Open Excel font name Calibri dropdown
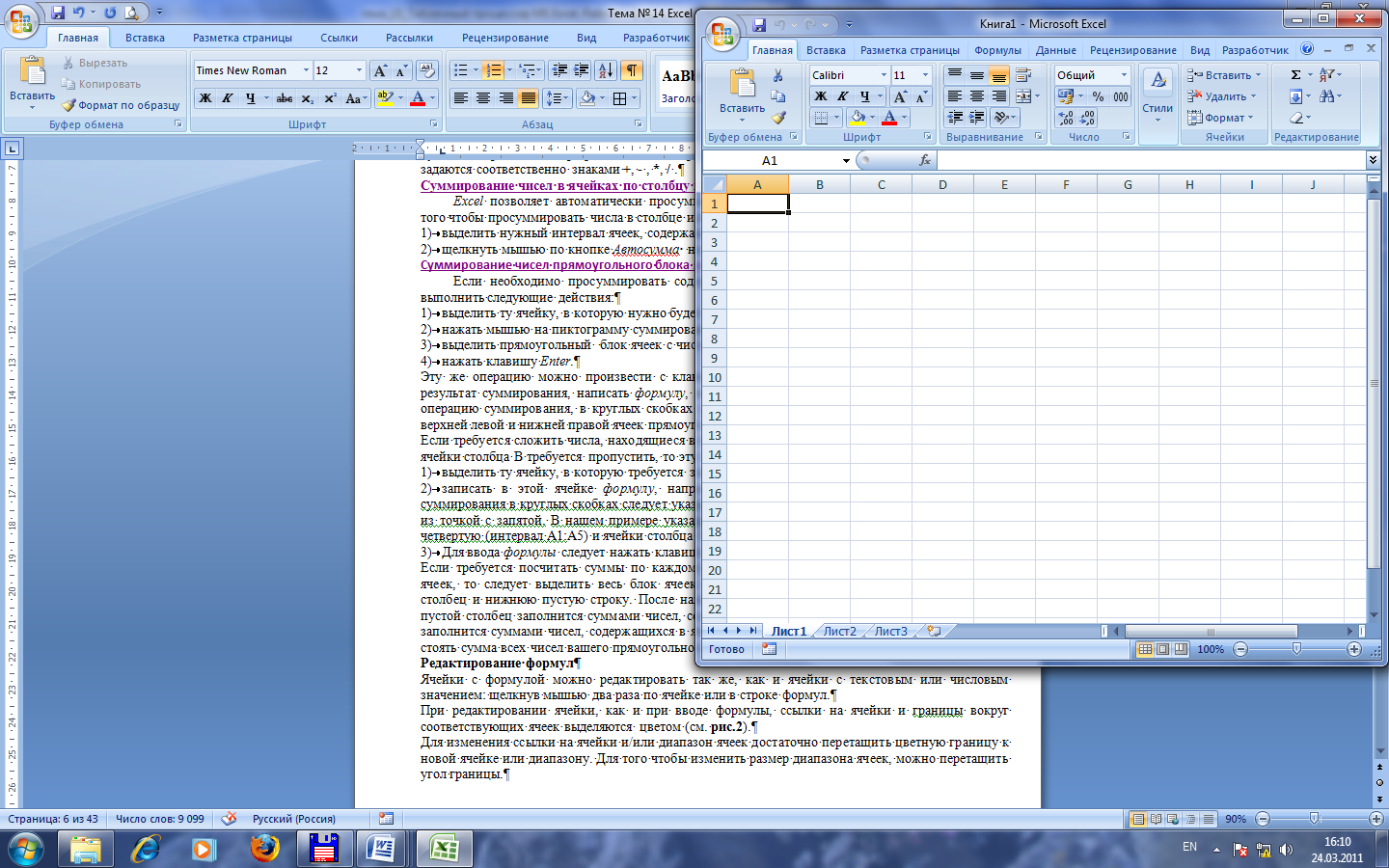 [x=883, y=74]
